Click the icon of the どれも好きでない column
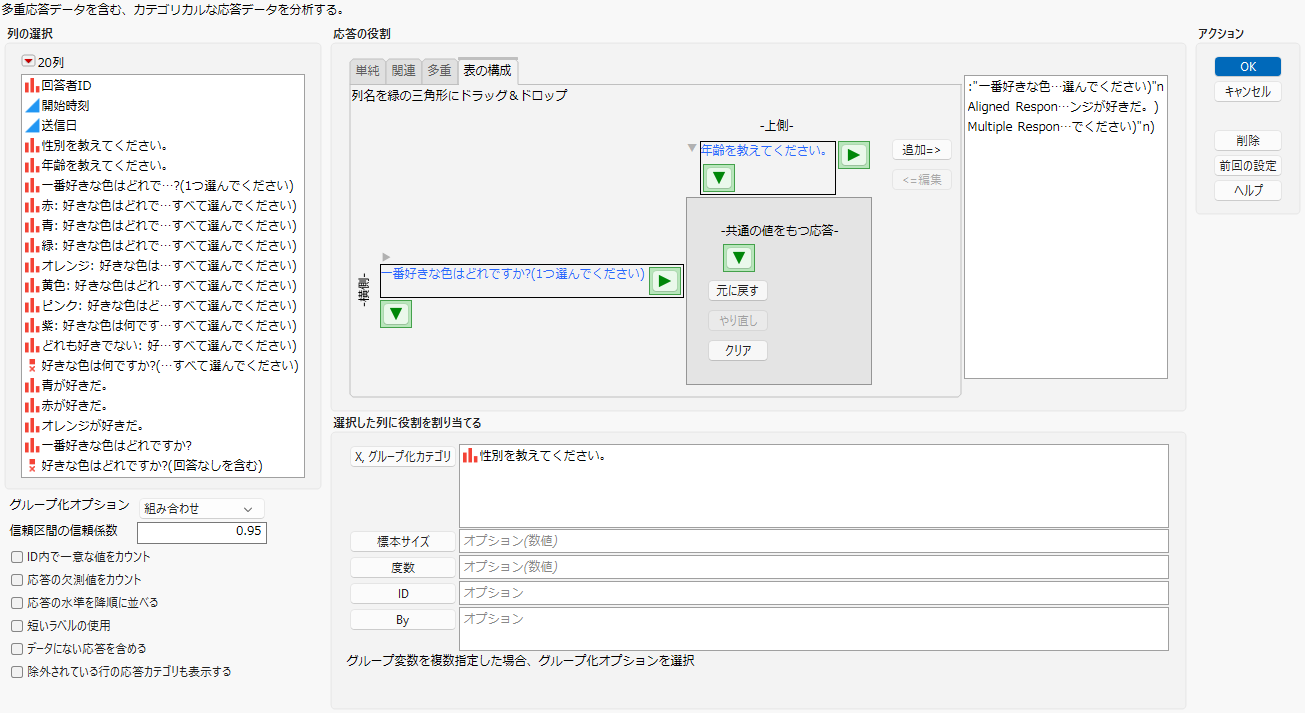 coord(32,346)
